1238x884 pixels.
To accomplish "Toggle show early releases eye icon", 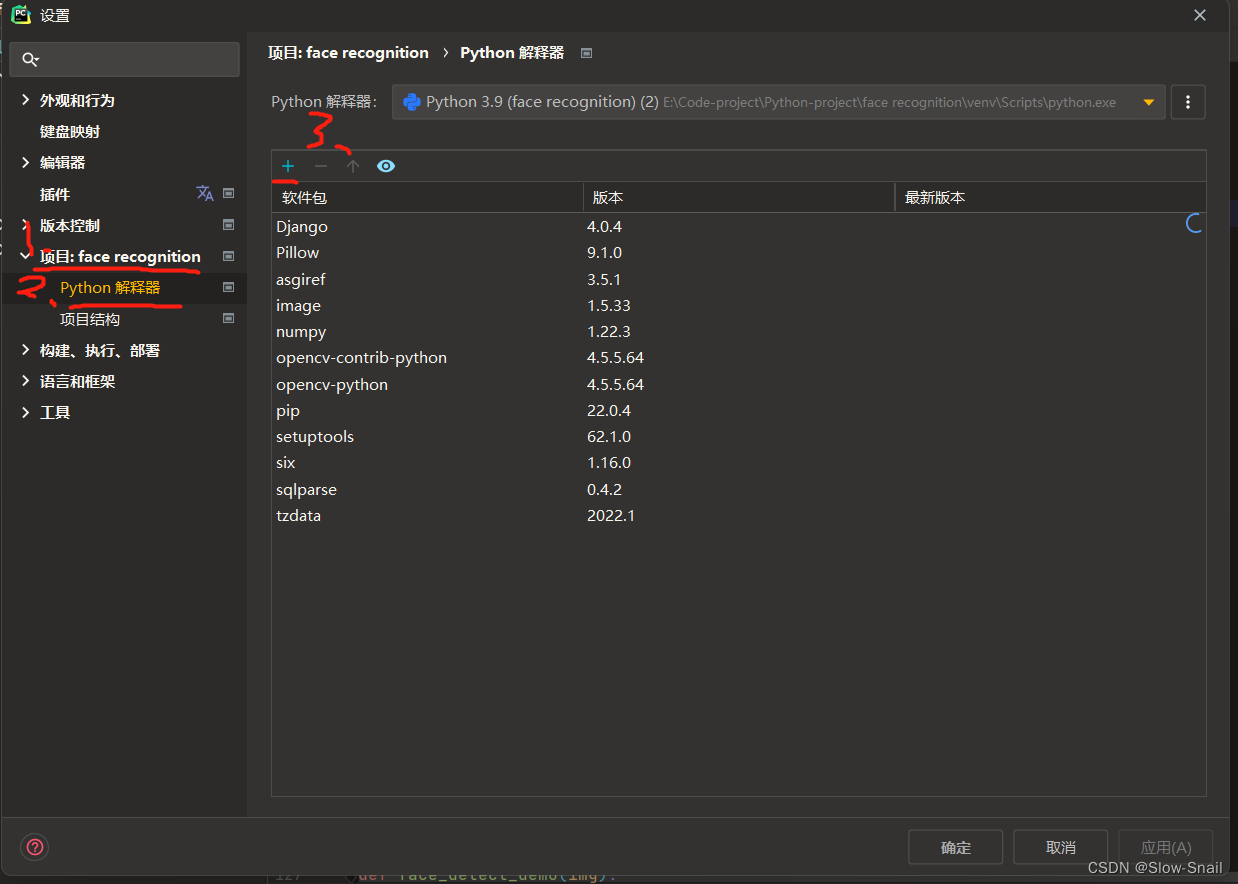I will [x=386, y=166].
